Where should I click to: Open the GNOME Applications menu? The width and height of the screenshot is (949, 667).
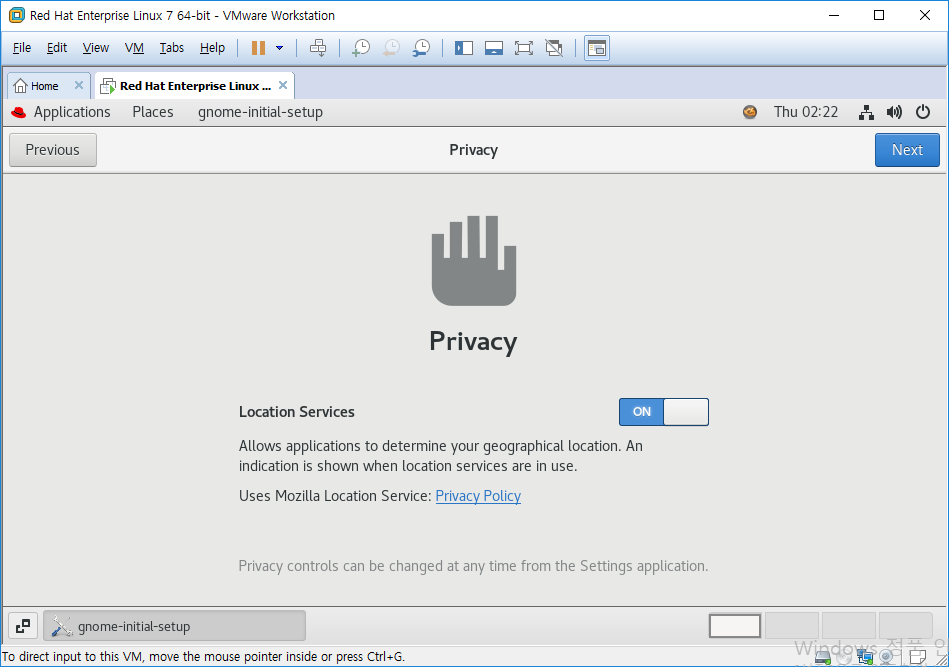coord(72,112)
